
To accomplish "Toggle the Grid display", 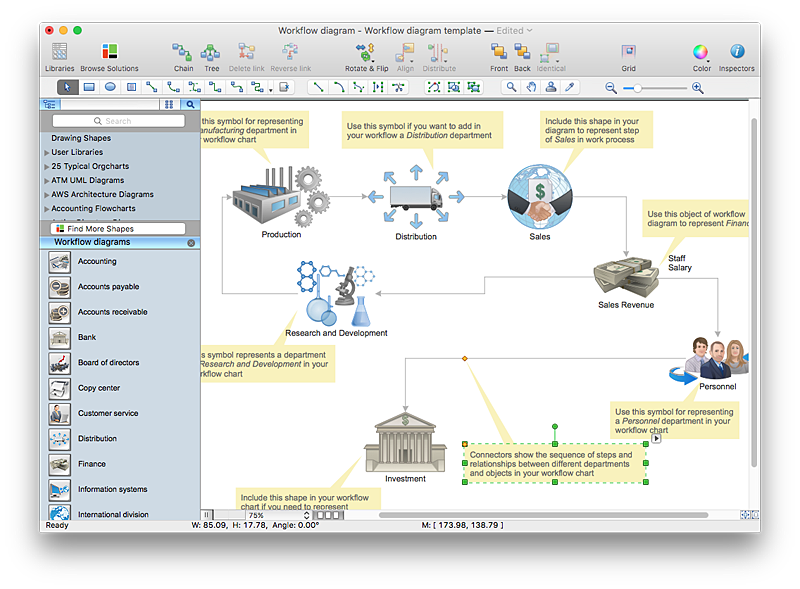I will coord(628,53).
